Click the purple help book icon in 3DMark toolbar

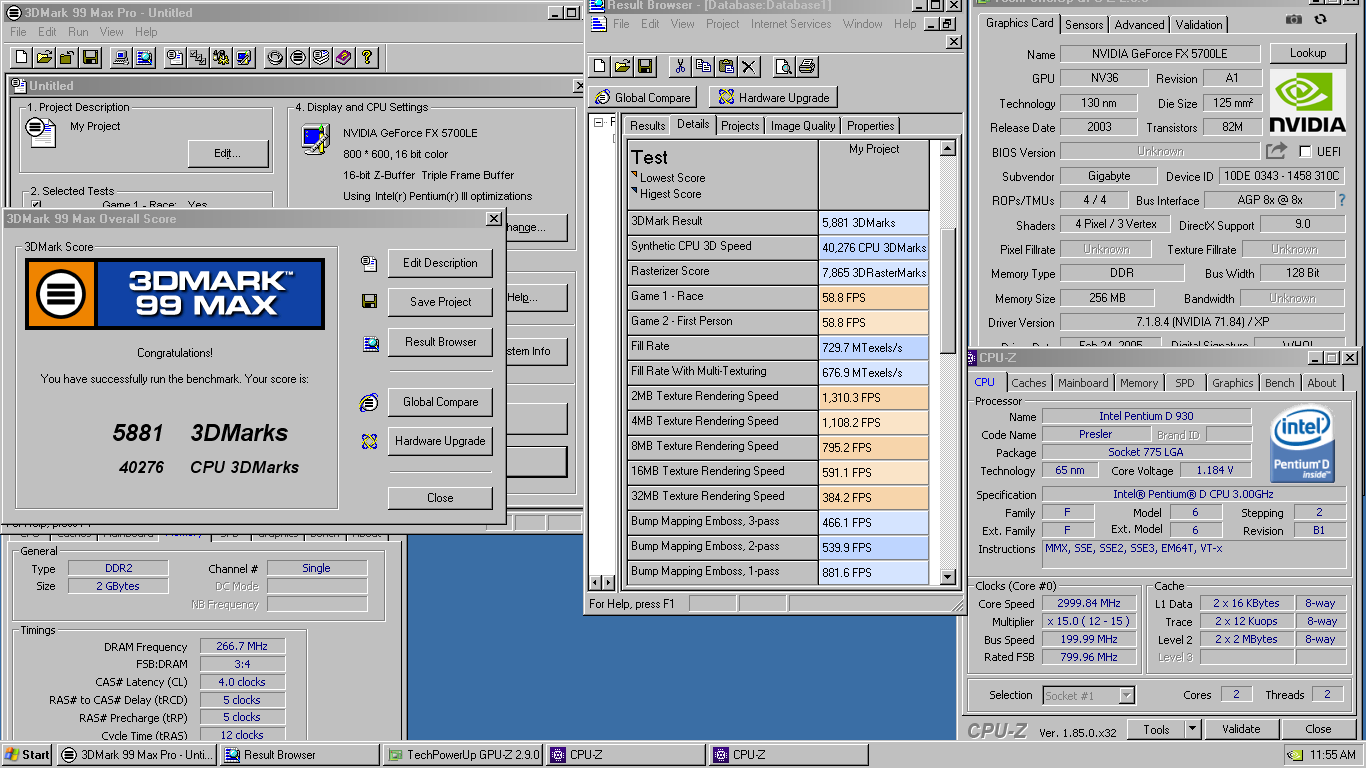click(x=343, y=58)
